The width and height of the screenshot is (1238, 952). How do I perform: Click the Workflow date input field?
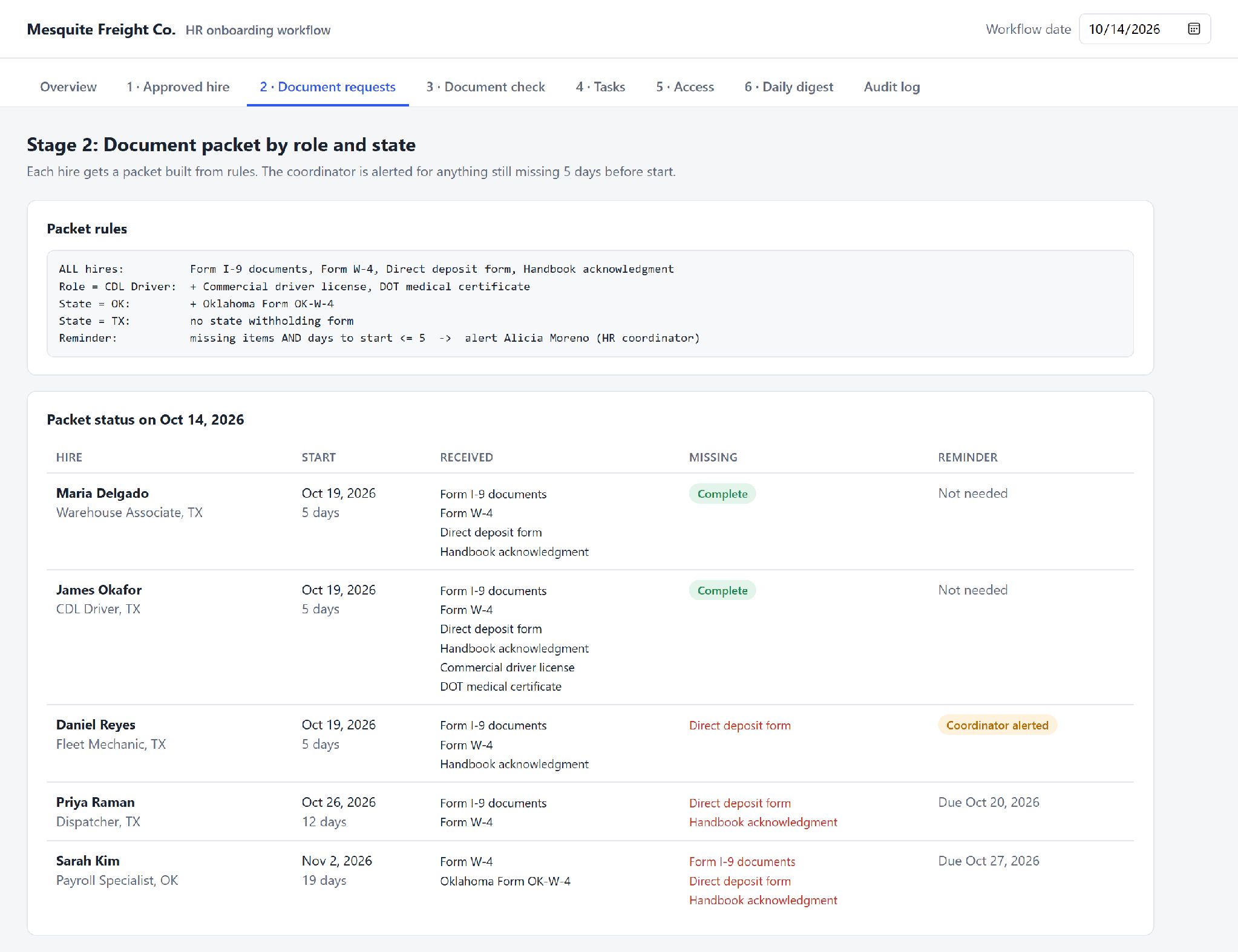click(1144, 29)
